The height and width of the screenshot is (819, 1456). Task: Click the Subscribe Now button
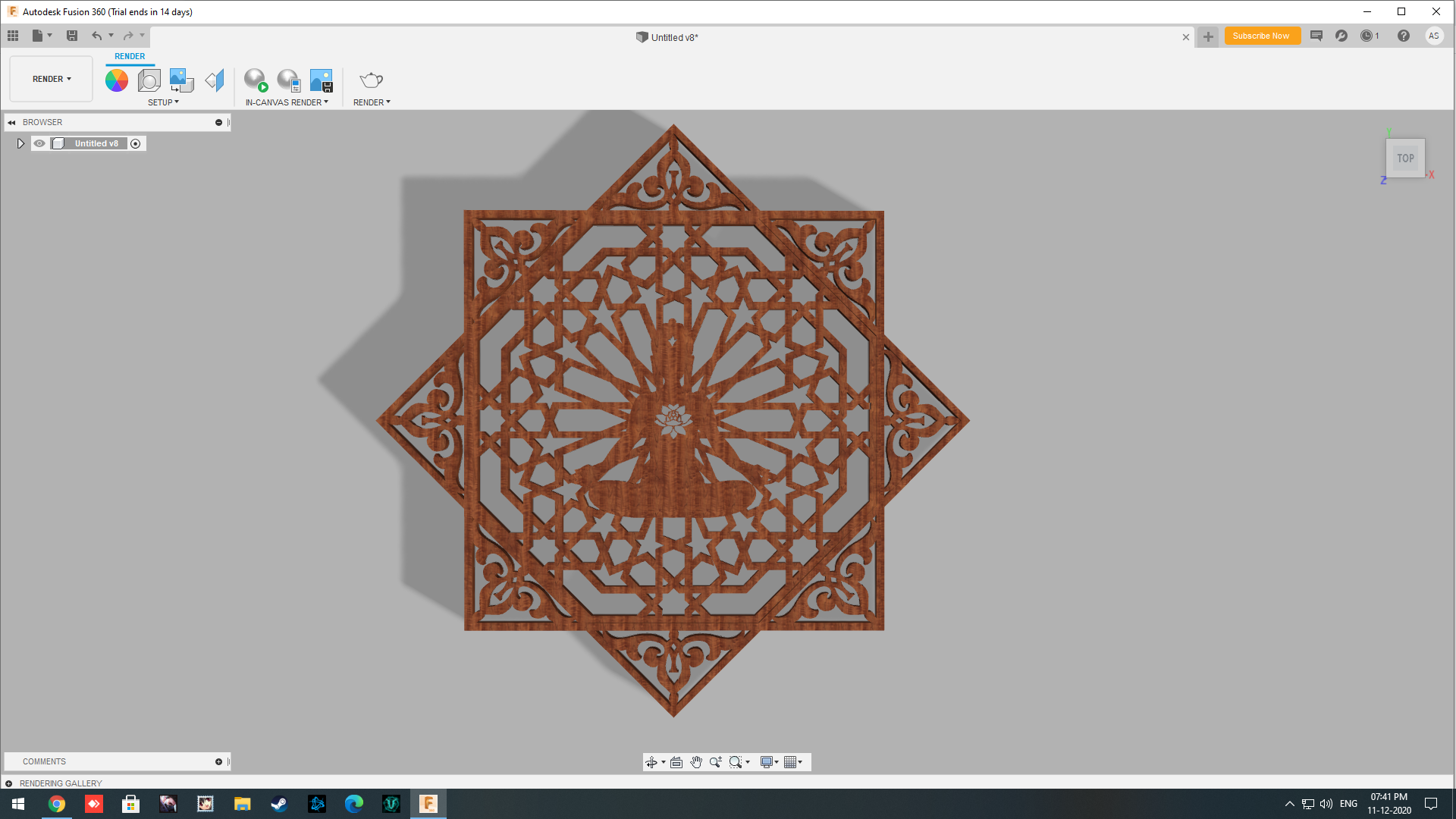click(1261, 36)
